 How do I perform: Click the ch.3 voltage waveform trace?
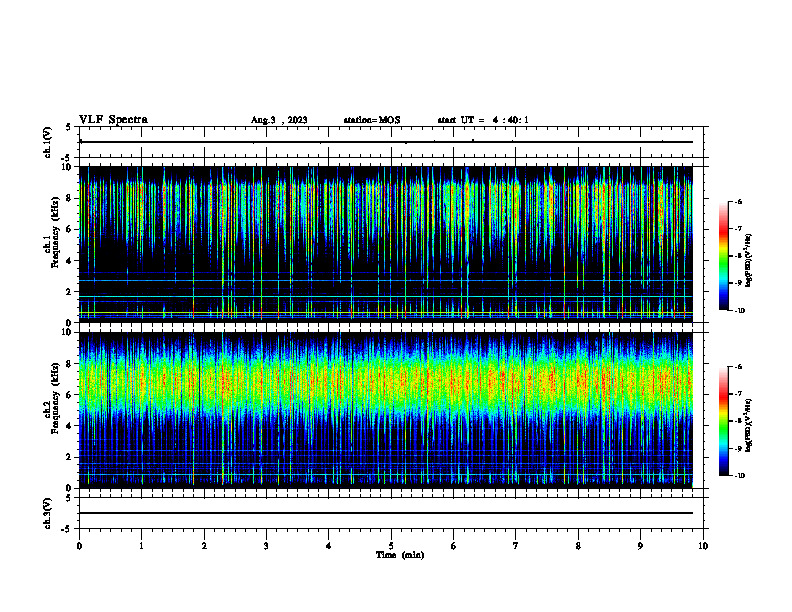point(386,513)
